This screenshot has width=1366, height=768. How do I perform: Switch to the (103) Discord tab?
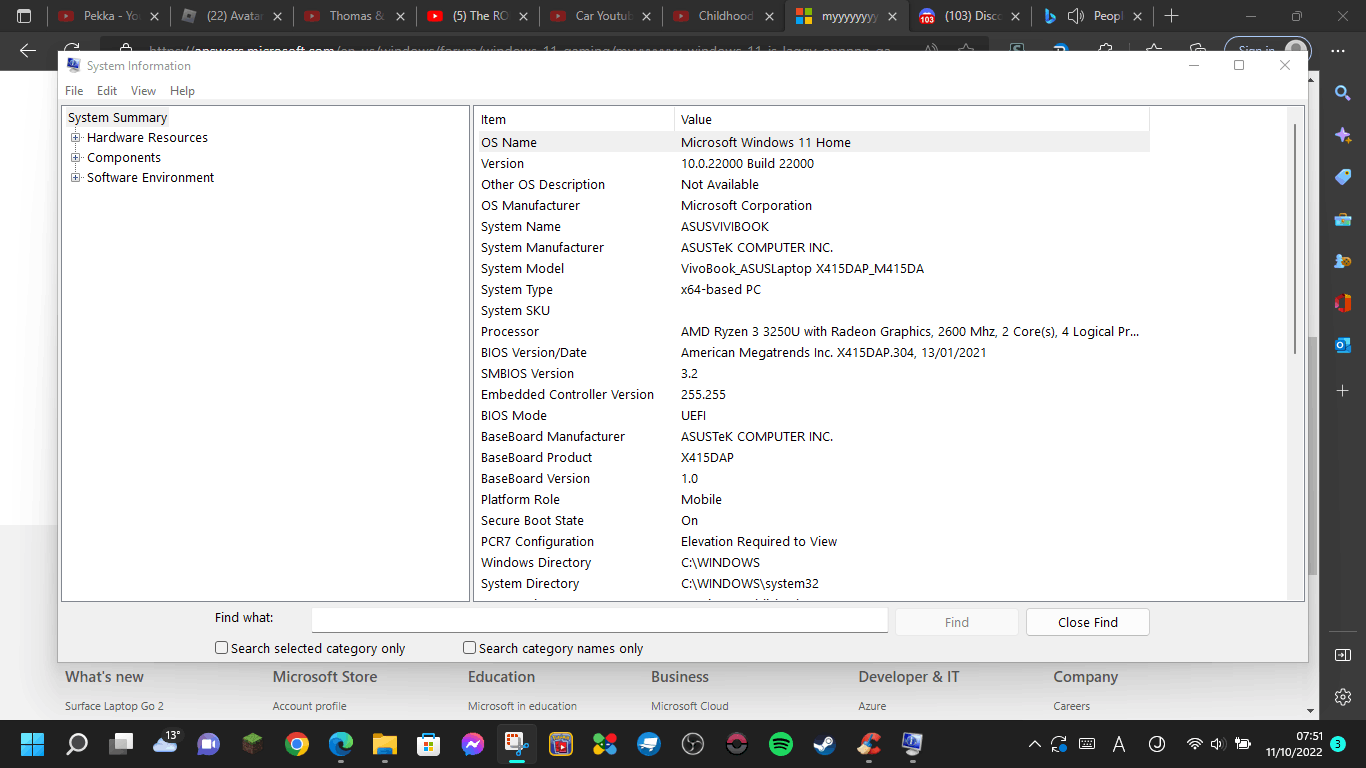[971, 16]
